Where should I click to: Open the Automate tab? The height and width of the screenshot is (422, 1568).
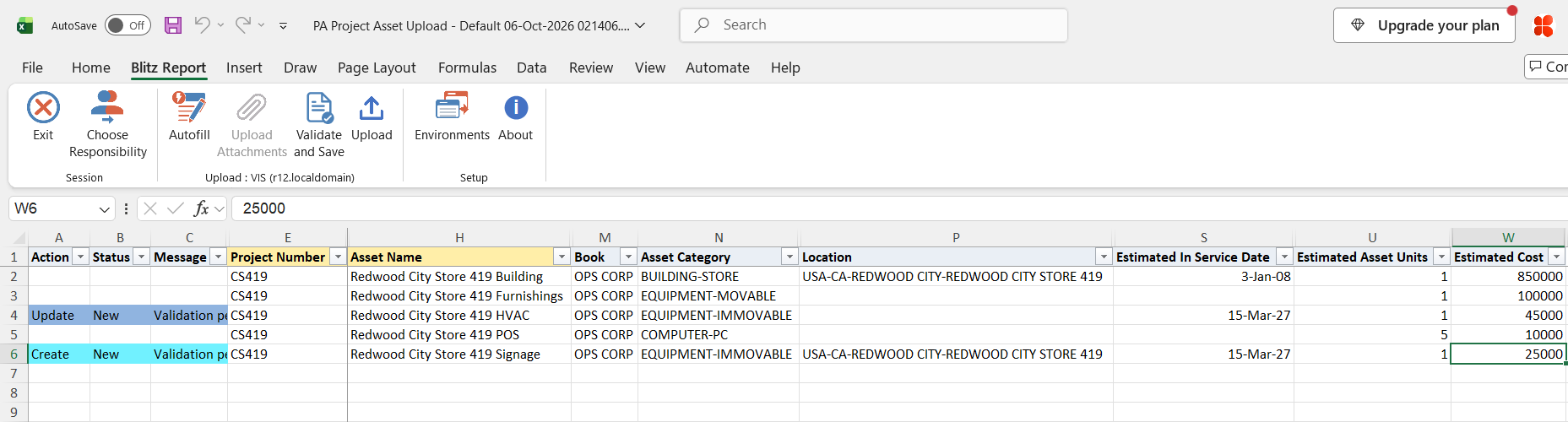[718, 68]
